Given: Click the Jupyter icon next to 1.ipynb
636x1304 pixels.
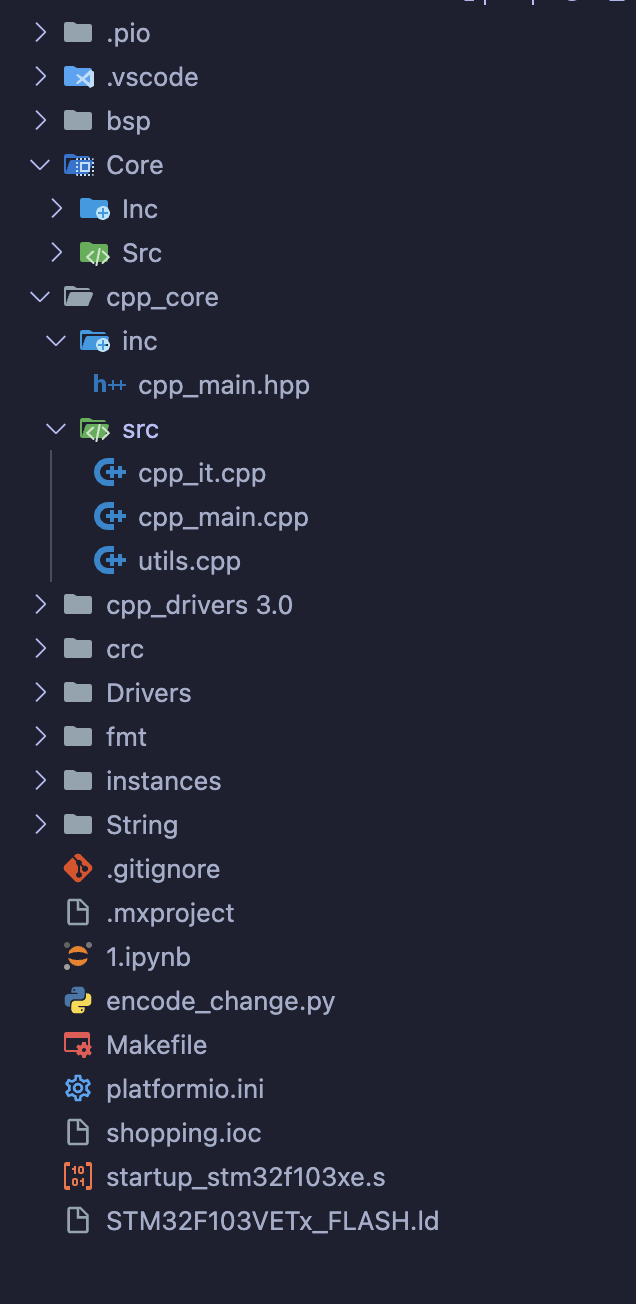Looking at the screenshot, I should coord(78,957).
